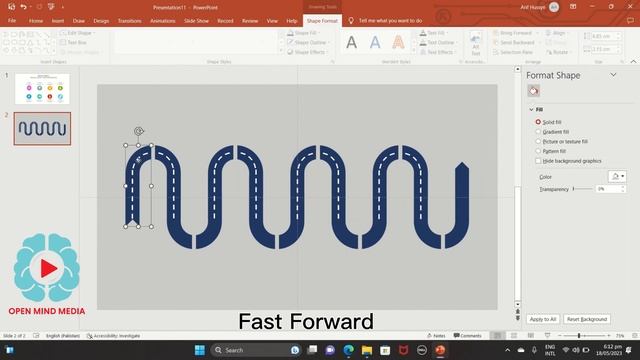640x360 pixels.
Task: Switch to the Slide Show tab
Action: [x=196, y=21]
